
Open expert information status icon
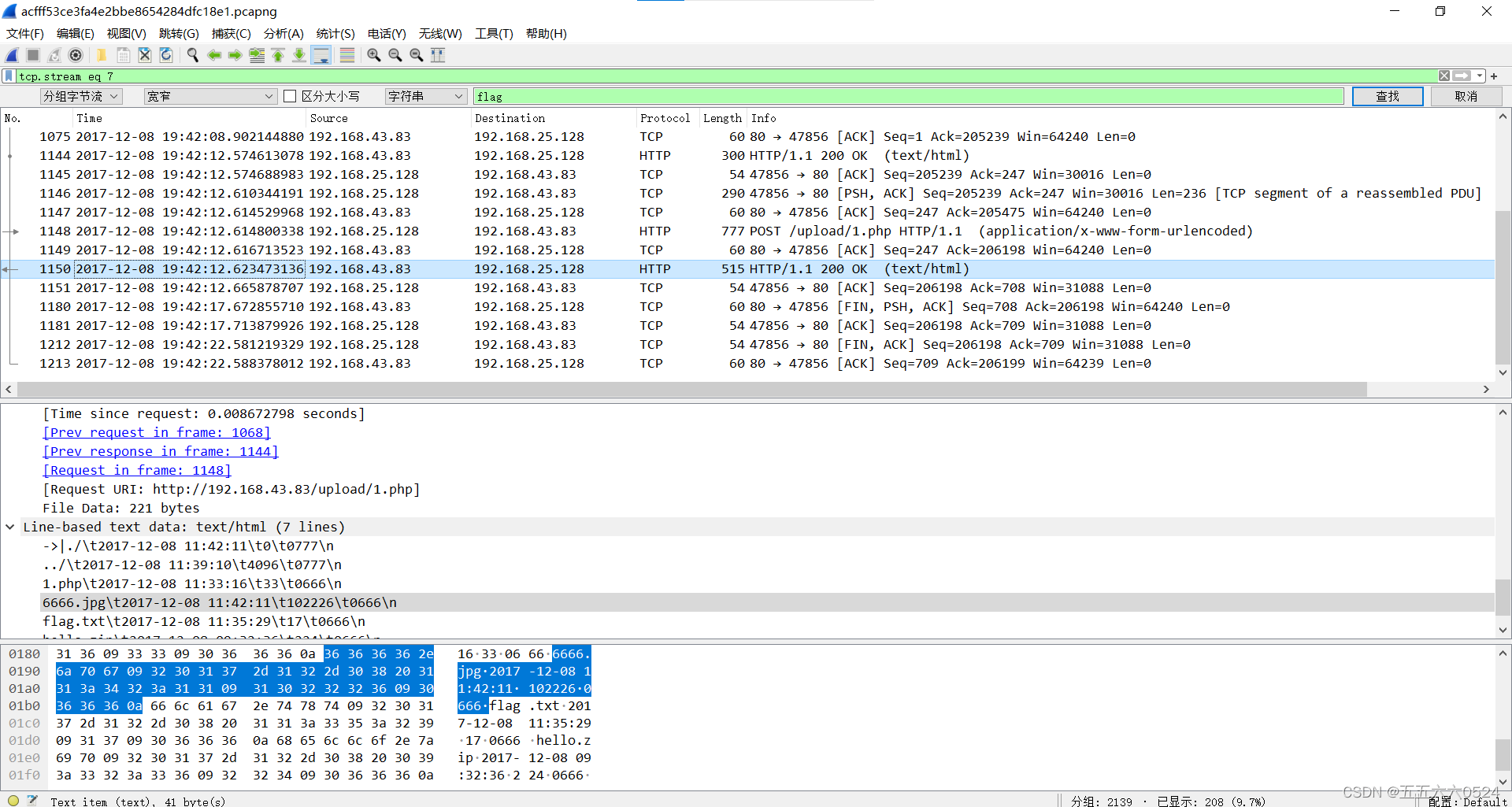tap(13, 801)
